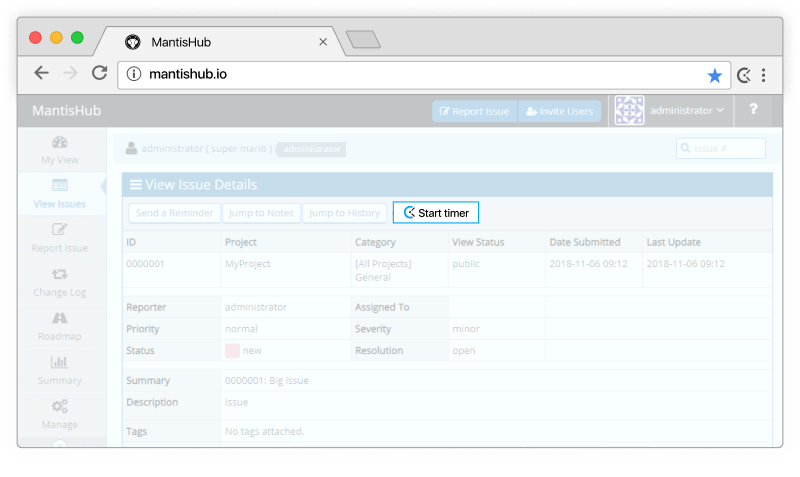
Task: Open a new browser tab
Action: coord(363,39)
